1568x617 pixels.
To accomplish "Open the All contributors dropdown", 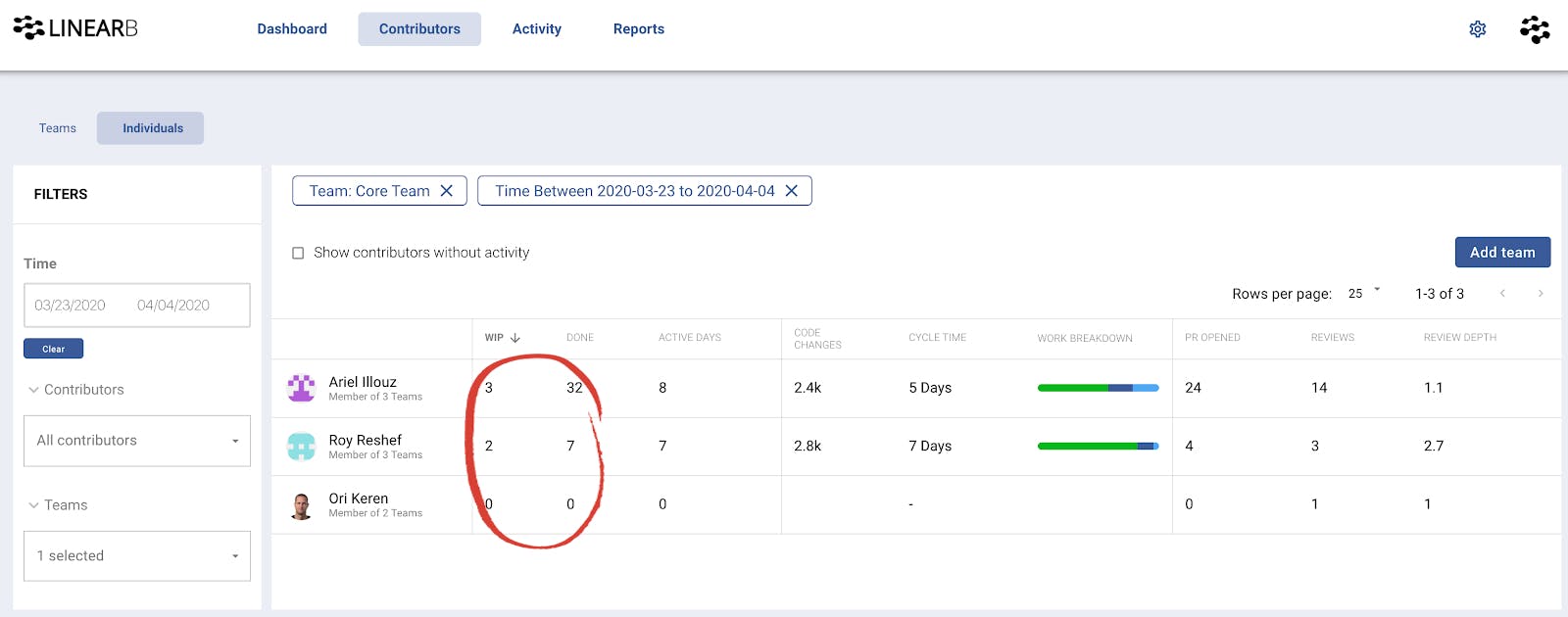I will (x=137, y=441).
